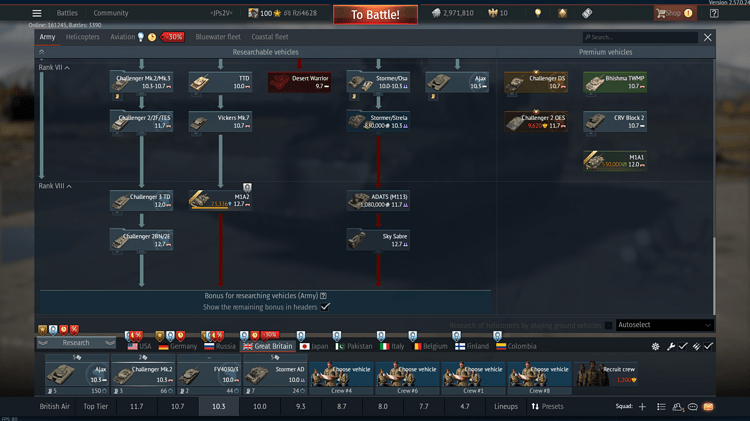Click the To Battle! button
This screenshot has height=421, width=750.
coord(375,14)
